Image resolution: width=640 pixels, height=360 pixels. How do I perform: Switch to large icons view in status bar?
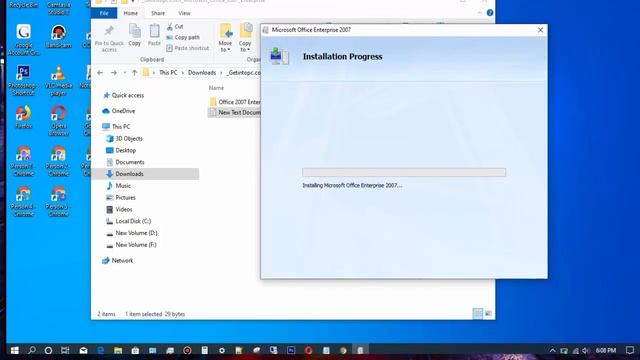tap(488, 313)
